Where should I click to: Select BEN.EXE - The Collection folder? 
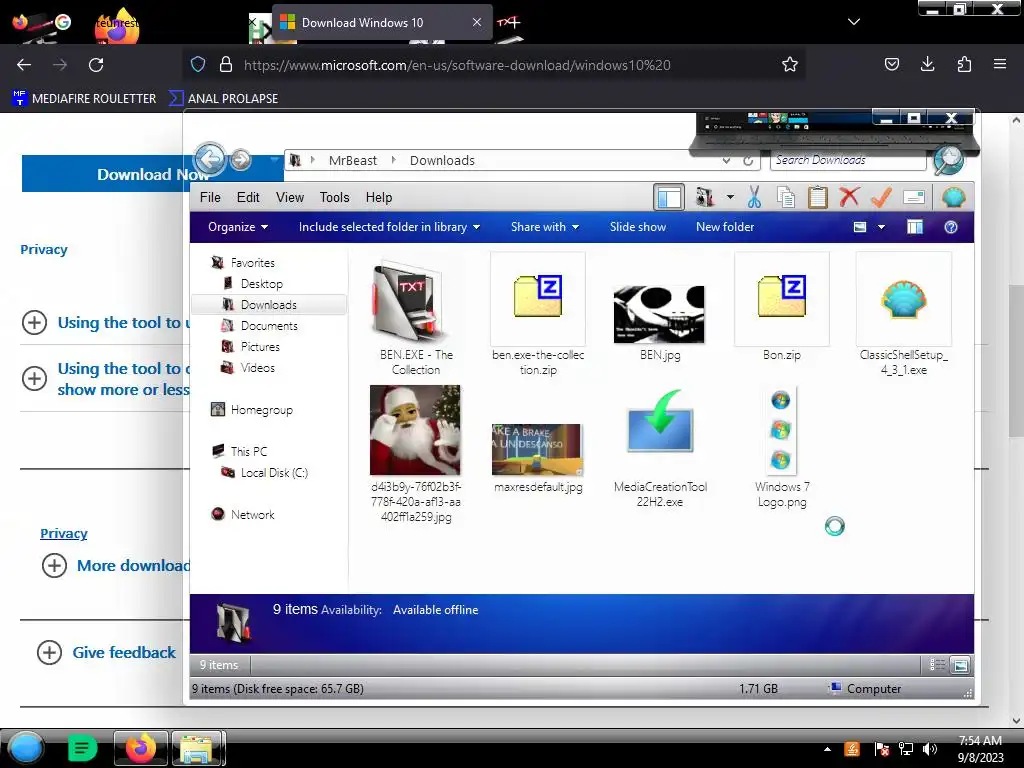pyautogui.click(x=415, y=315)
